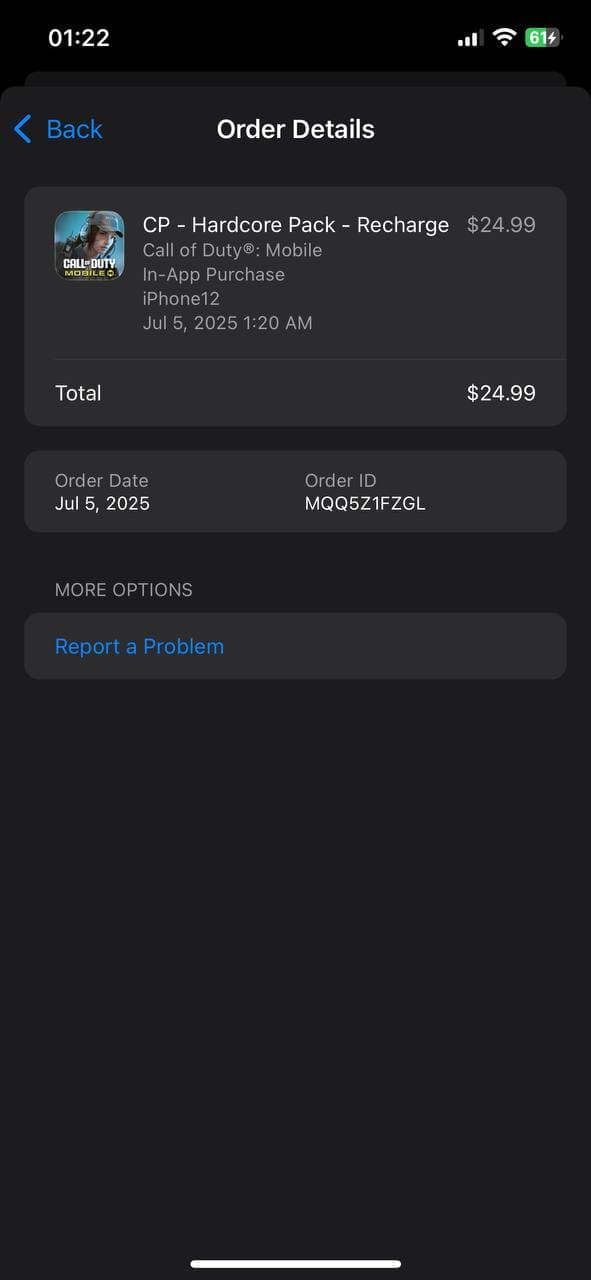591x1280 pixels.
Task: Tap the Wi-Fi status icon
Action: click(x=505, y=38)
